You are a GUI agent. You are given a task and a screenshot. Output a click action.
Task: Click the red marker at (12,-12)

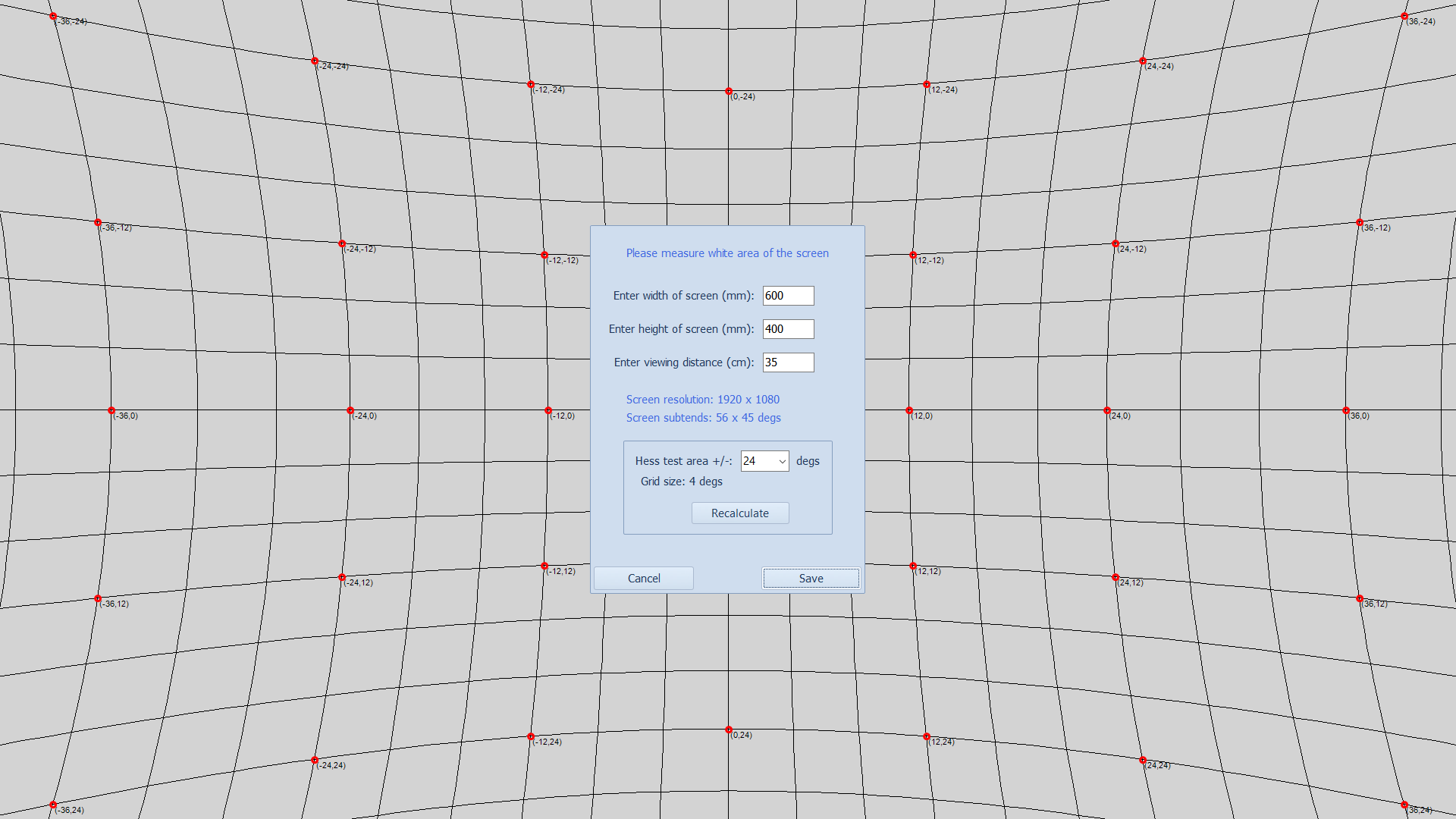(913, 255)
